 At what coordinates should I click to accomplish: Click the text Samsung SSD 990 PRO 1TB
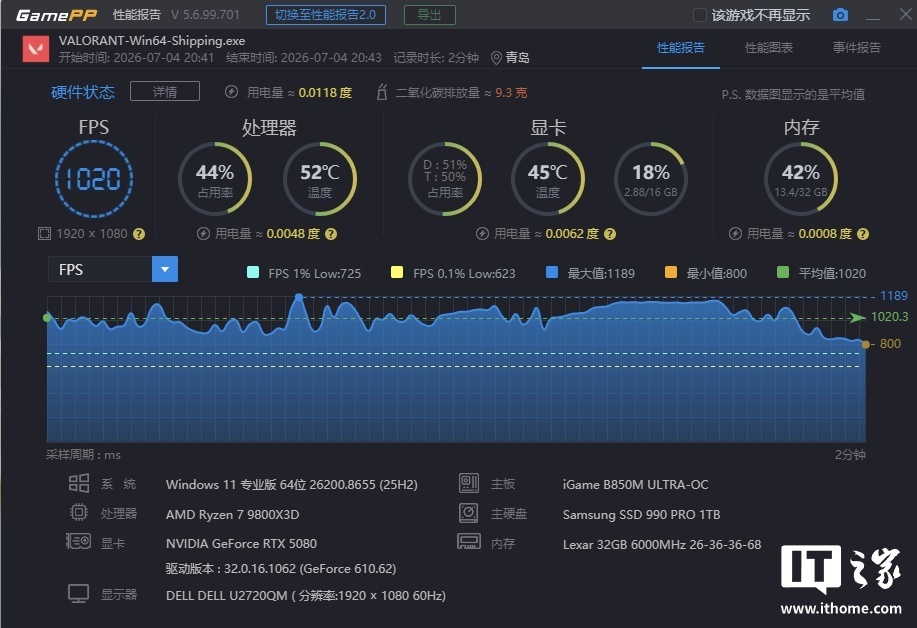tap(641, 515)
